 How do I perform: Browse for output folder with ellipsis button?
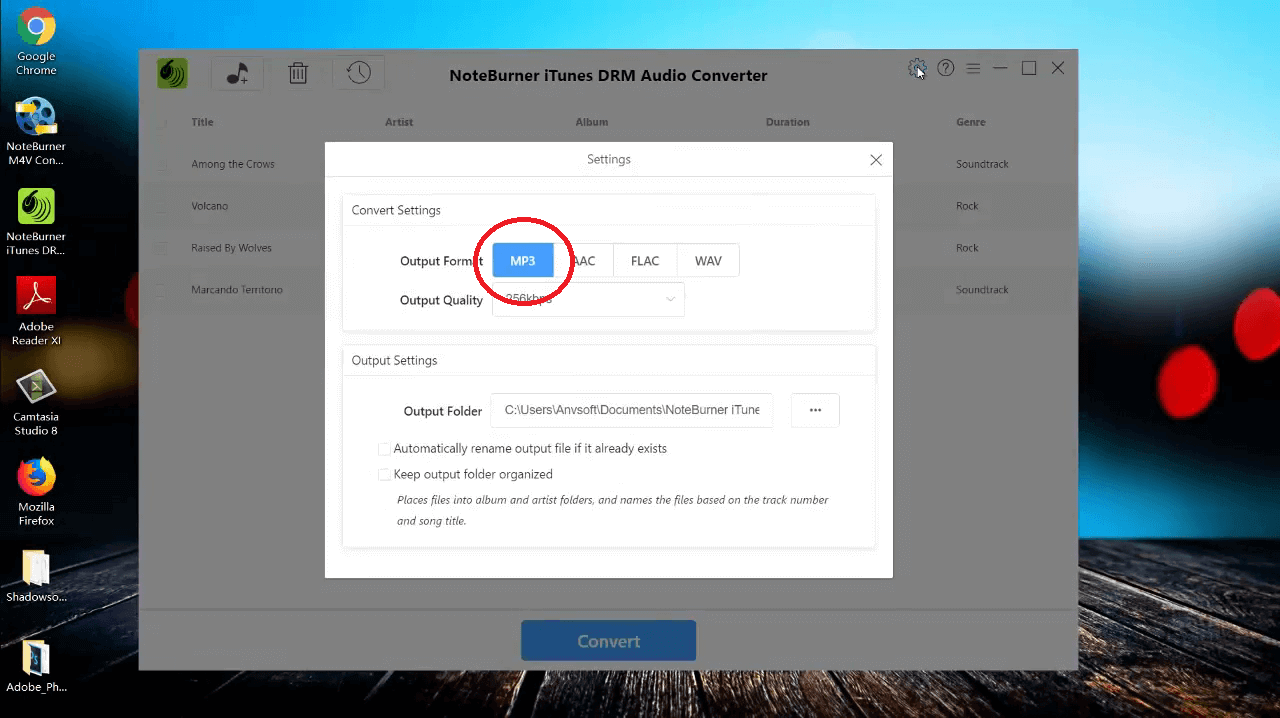(815, 410)
